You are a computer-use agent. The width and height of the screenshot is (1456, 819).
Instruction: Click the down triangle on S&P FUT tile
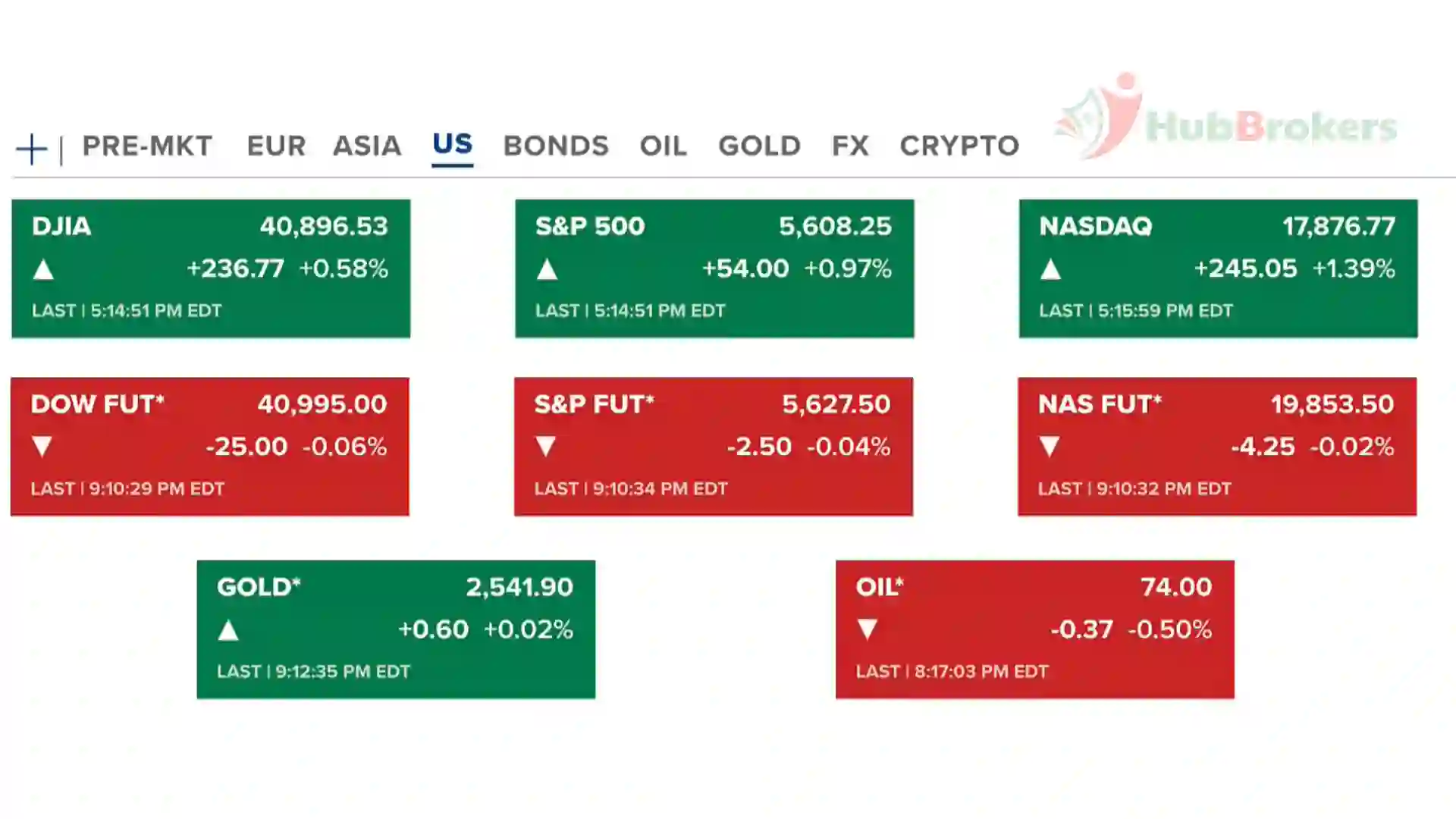545,447
